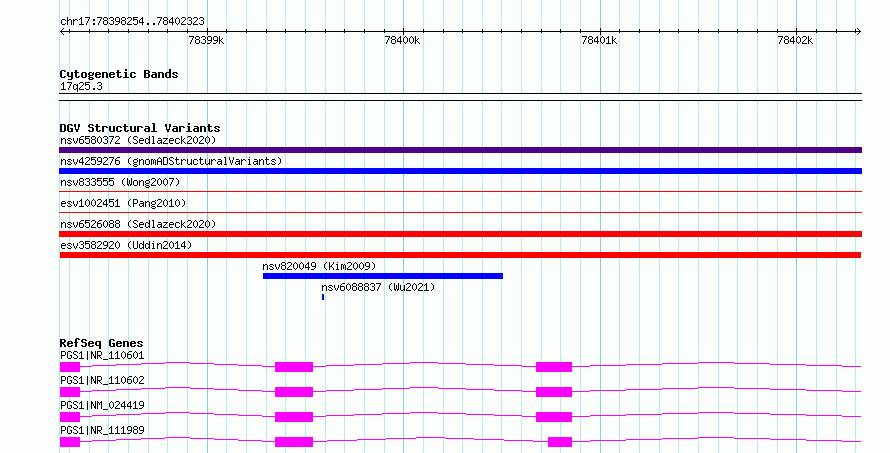Click the rightmost exon block of NM_024419
890x453 pixels.
554,417
